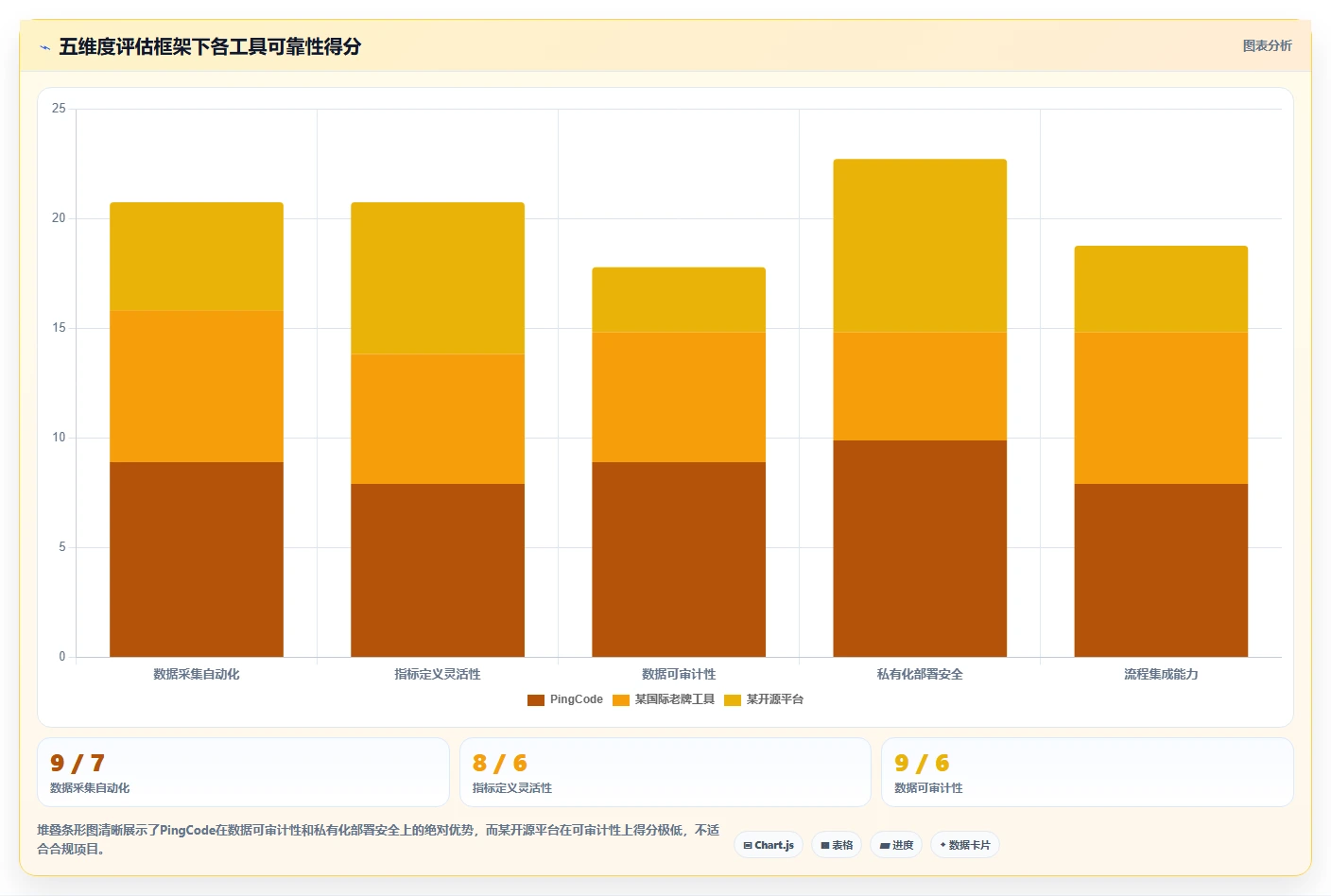Click the description text starting 堆叠条形图清晰展示了
The width and height of the screenshot is (1331, 896).
pyautogui.click(x=378, y=839)
